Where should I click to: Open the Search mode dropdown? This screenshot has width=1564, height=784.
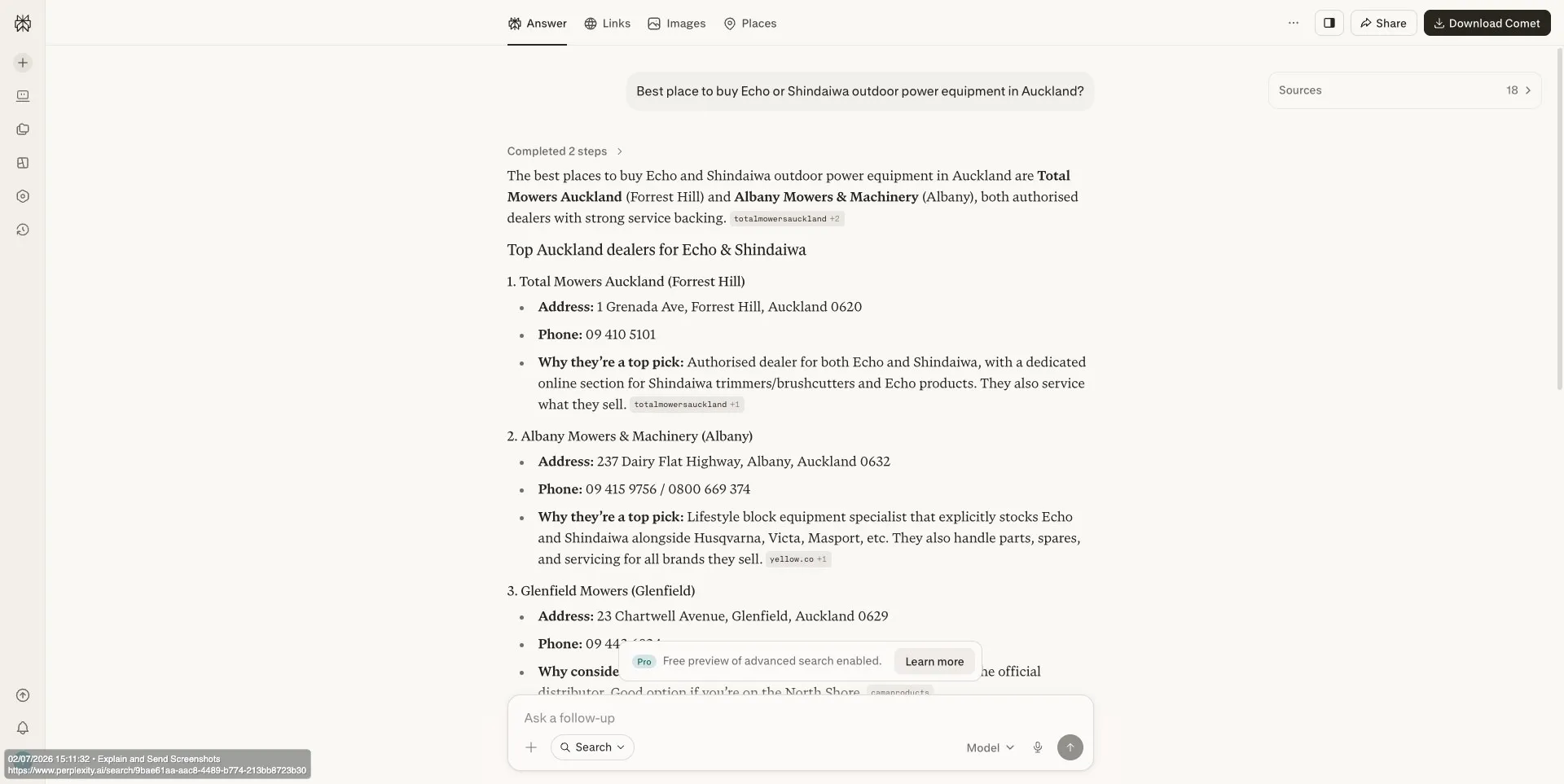point(592,747)
